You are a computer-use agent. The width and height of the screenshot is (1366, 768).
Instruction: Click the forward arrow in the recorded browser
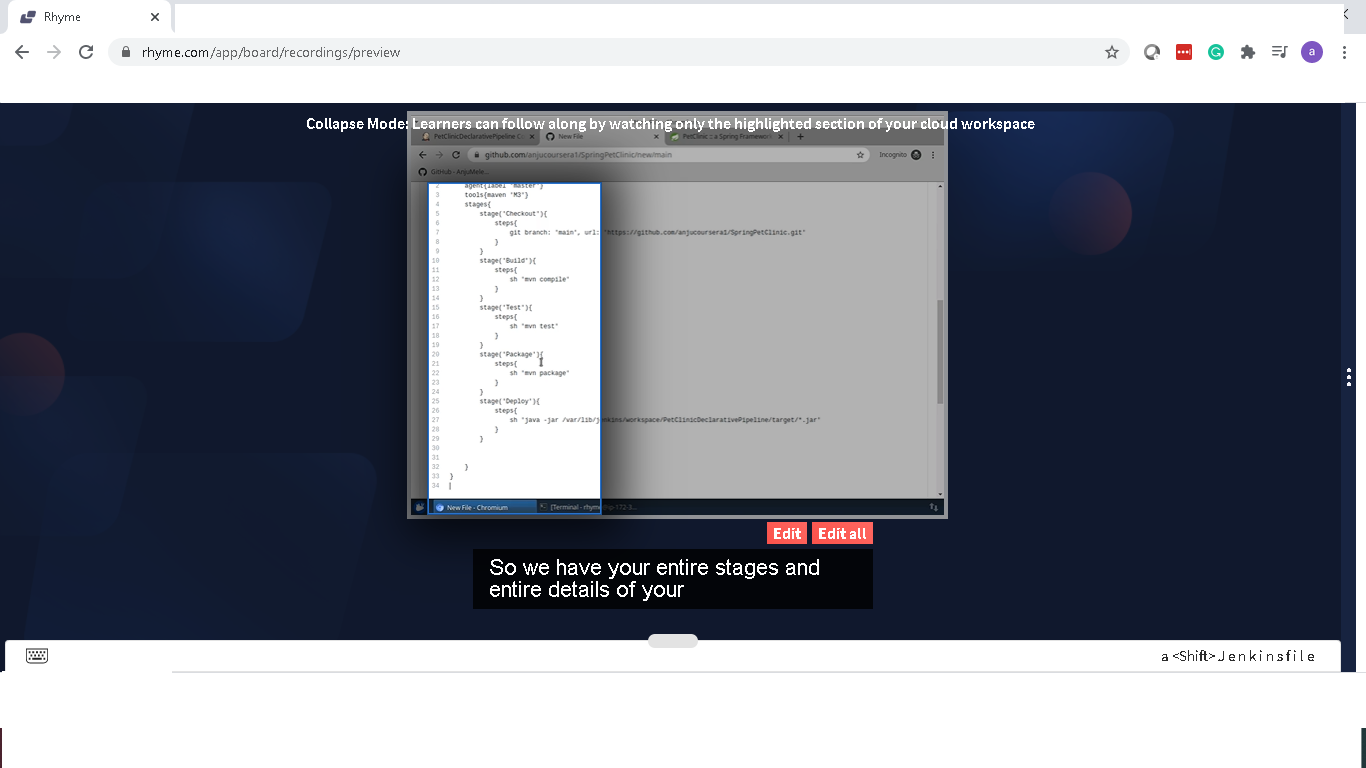439,155
